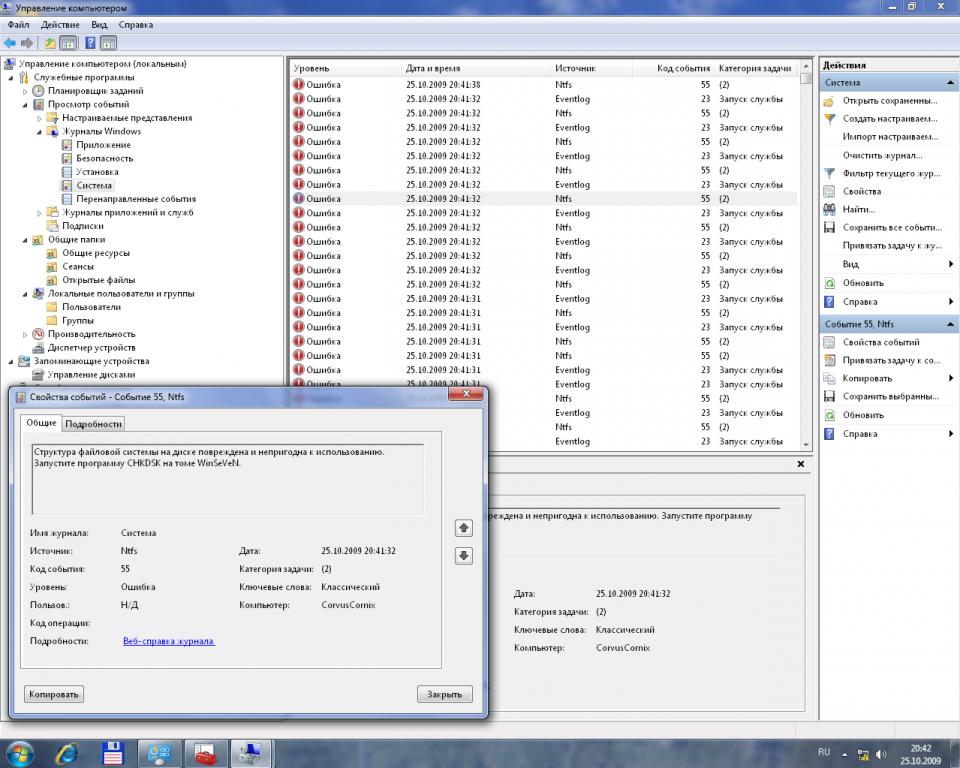This screenshot has height=768, width=960.
Task: Show next event with down arrow button
Action: [463, 555]
